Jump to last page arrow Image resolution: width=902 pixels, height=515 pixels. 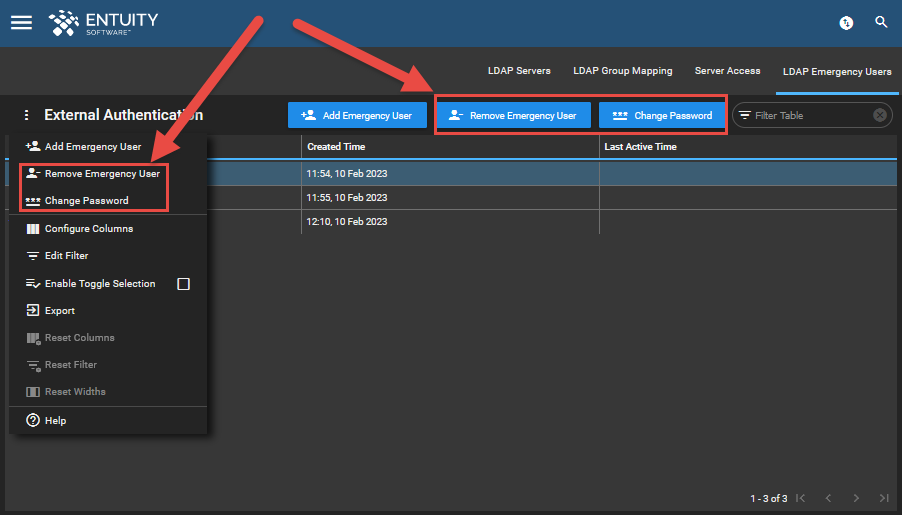pos(884,498)
